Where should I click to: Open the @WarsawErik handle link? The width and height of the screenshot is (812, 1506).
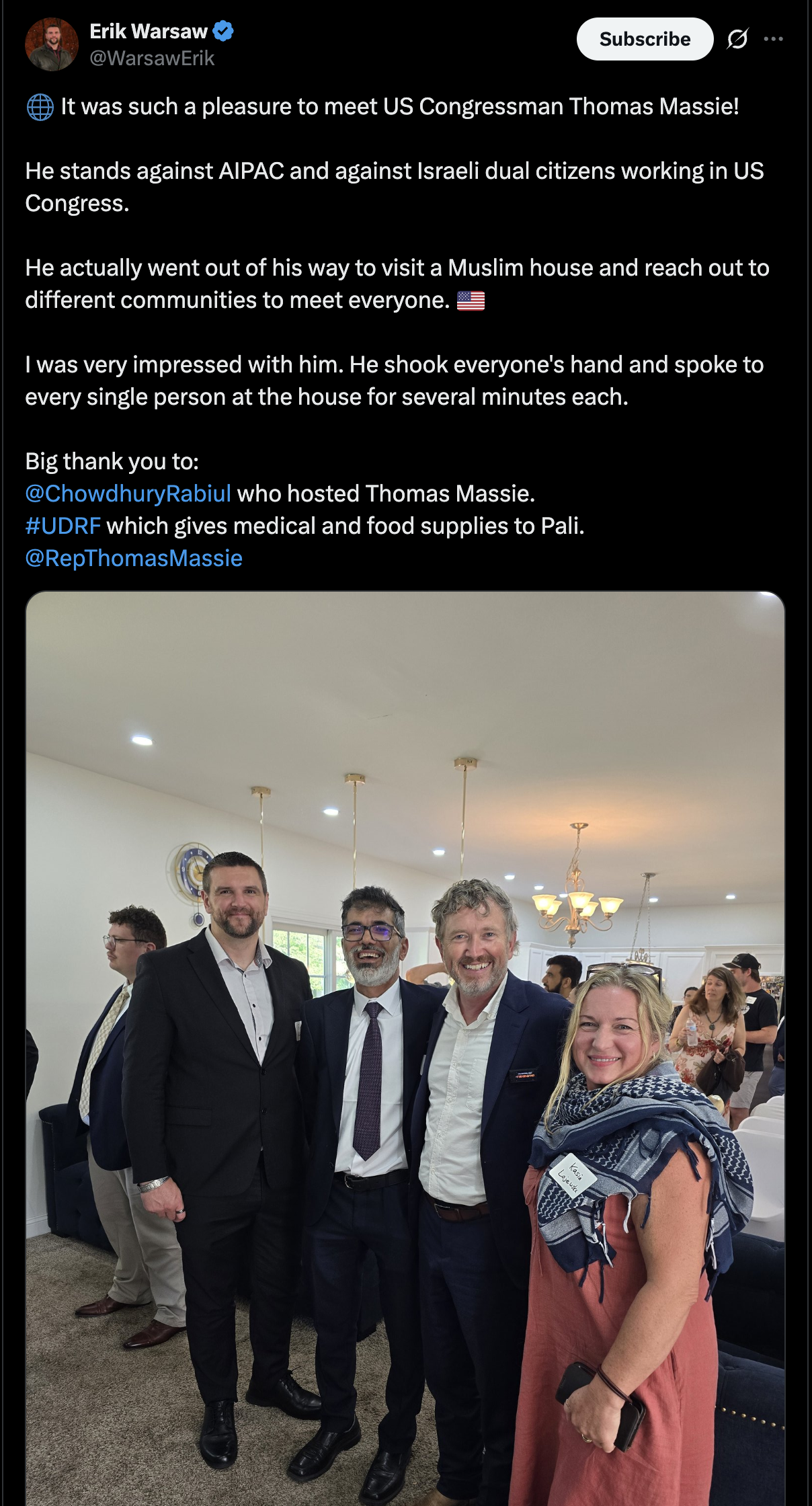[152, 58]
